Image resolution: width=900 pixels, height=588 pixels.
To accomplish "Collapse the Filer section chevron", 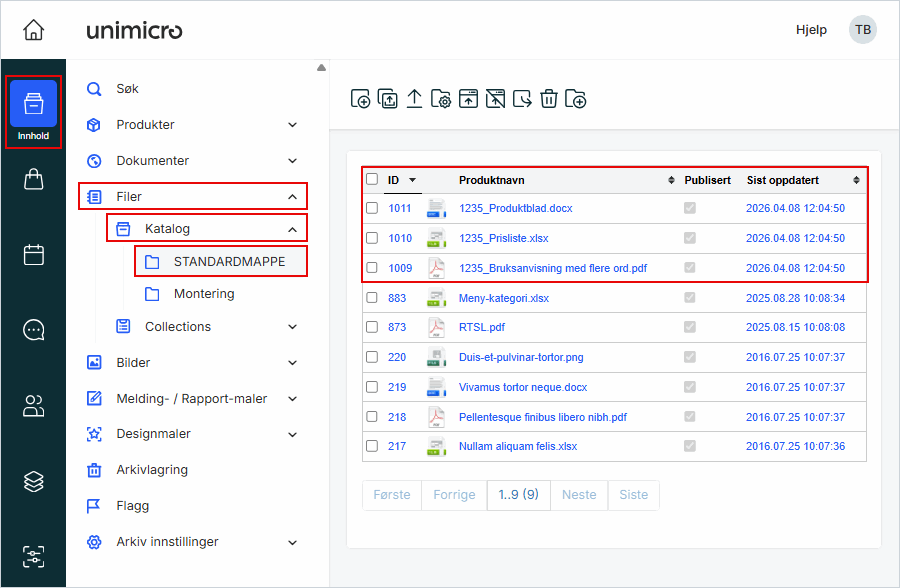I will pos(293,197).
